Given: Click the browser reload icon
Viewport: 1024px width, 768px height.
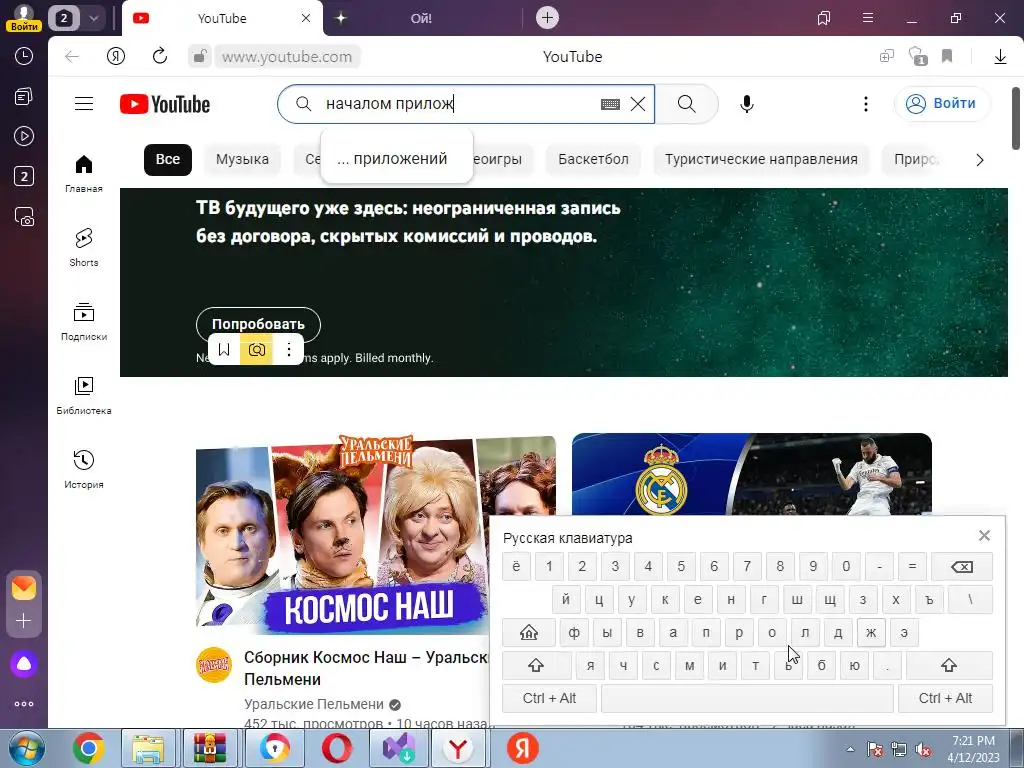Looking at the screenshot, I should click(159, 56).
